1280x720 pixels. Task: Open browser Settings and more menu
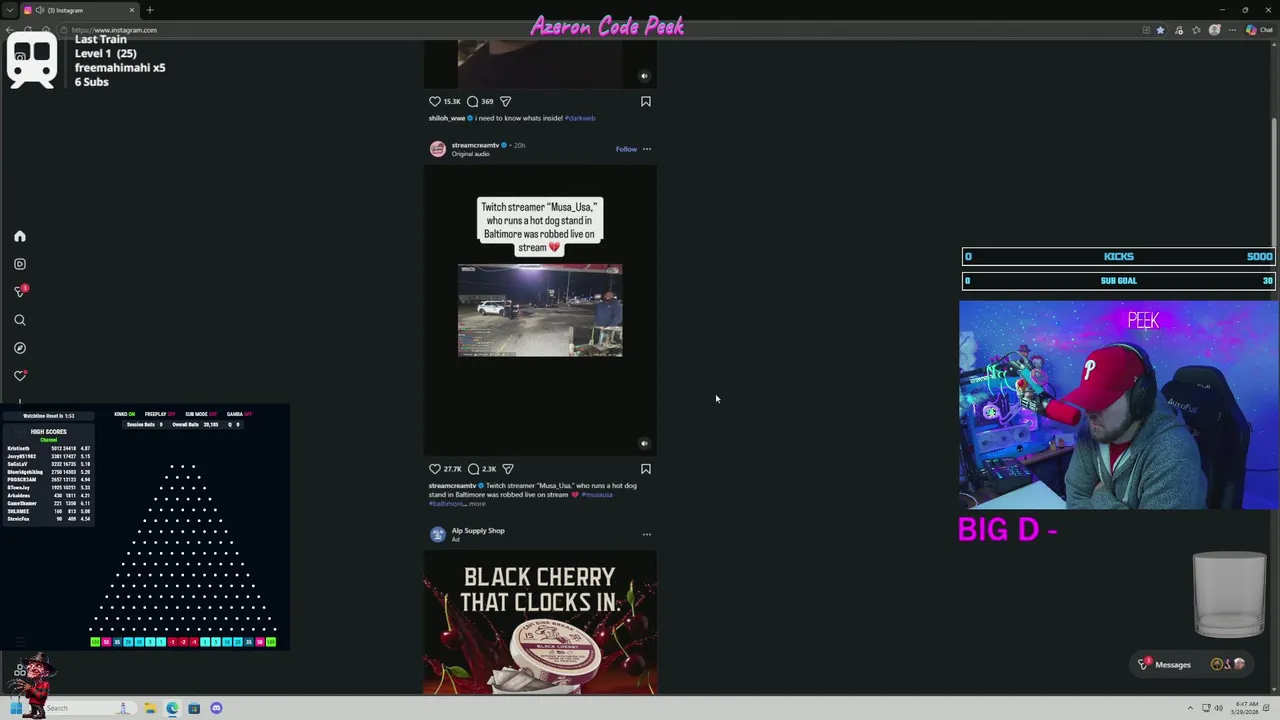point(1232,30)
